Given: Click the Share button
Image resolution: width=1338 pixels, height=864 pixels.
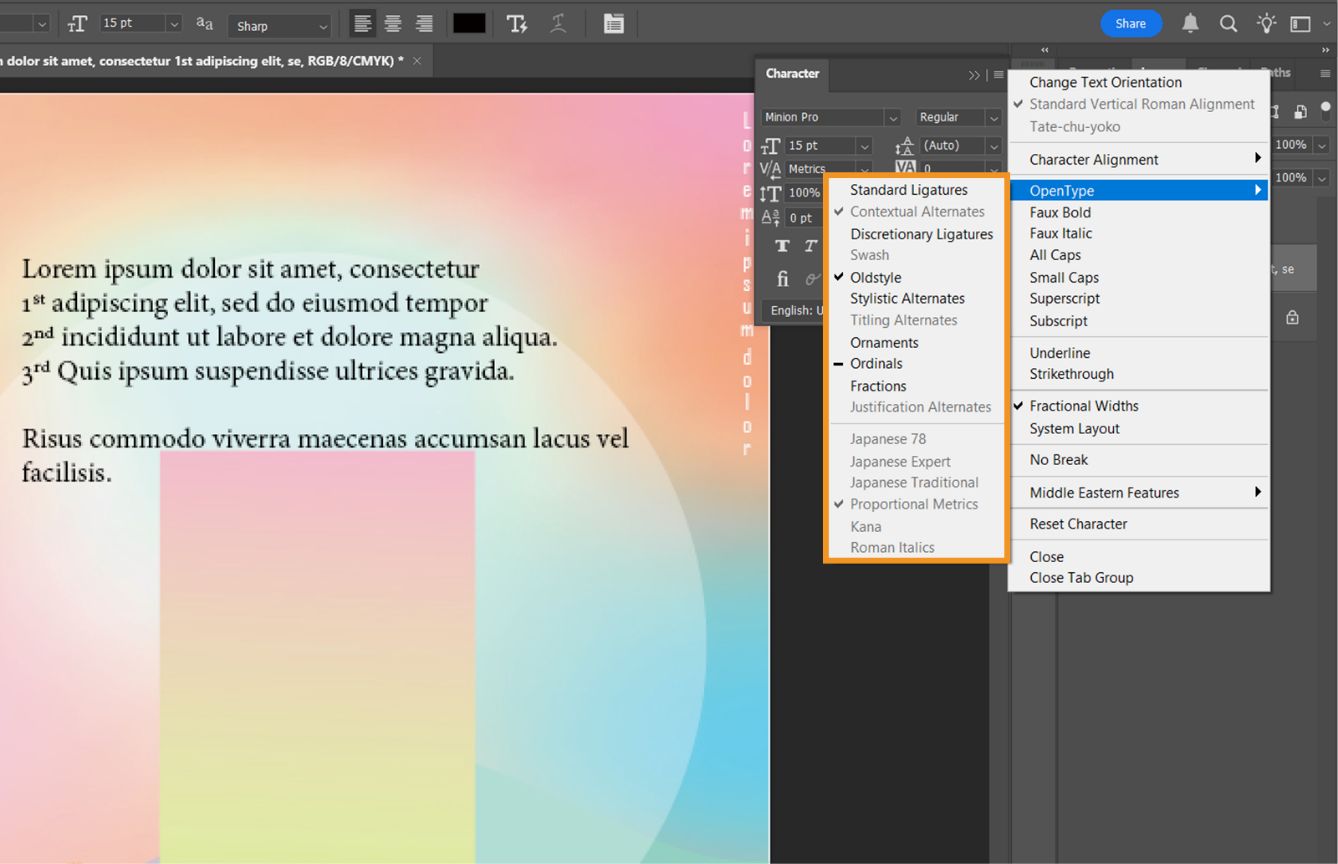Looking at the screenshot, I should pos(1131,22).
